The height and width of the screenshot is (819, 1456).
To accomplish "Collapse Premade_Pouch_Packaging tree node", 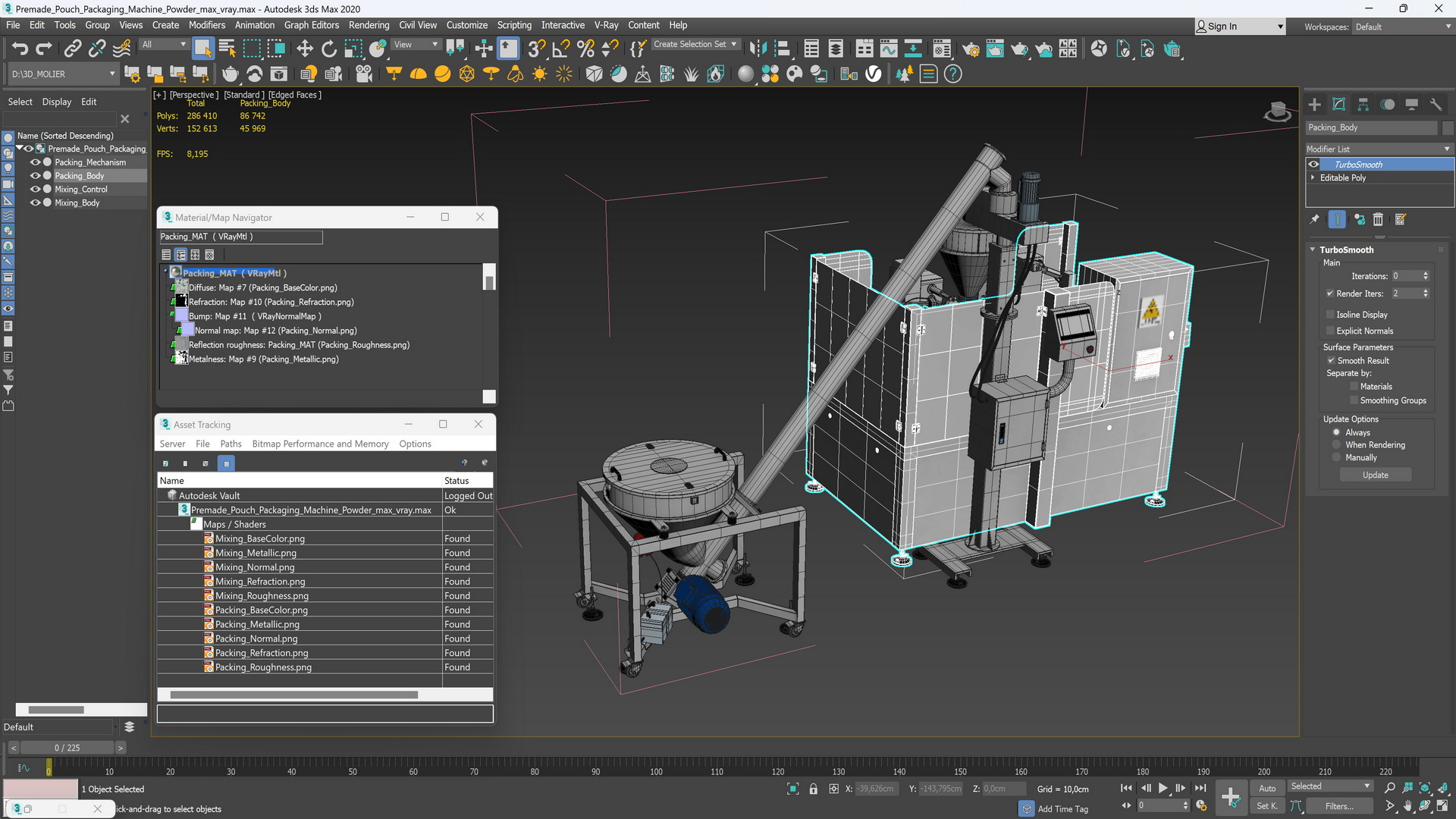I will [x=20, y=149].
